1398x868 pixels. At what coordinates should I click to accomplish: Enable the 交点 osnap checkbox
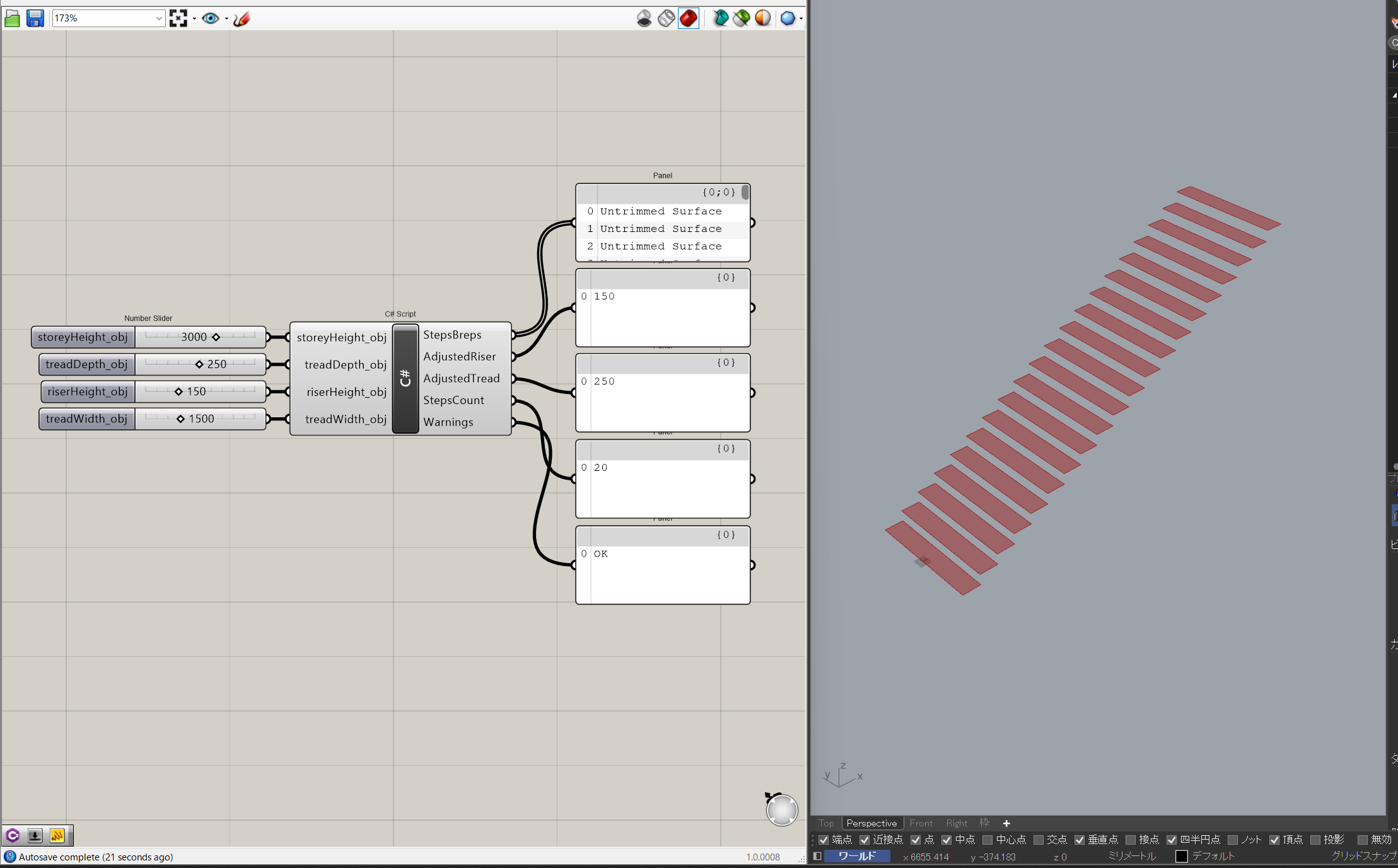pos(1039,840)
